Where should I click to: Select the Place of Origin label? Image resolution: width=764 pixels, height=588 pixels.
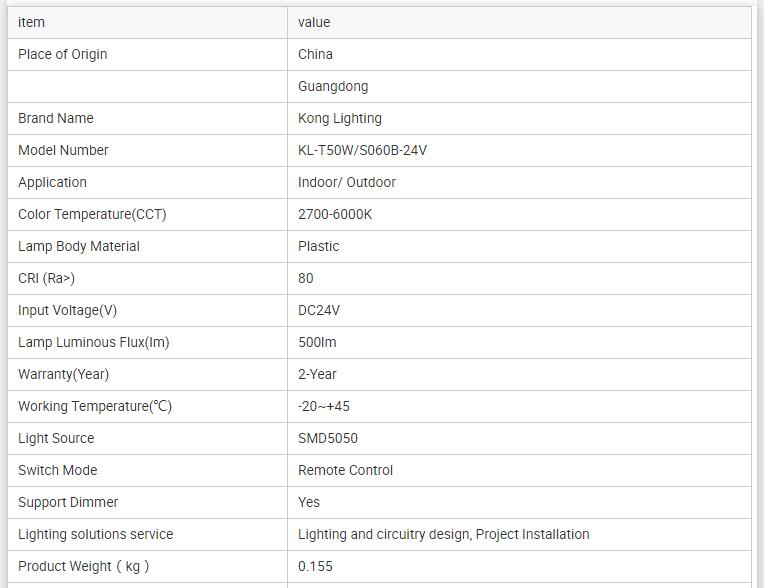pyautogui.click(x=63, y=54)
